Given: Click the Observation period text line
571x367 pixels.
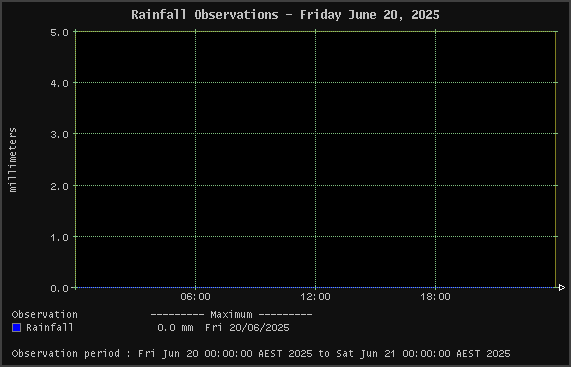Looking at the screenshot, I should 261,354.
